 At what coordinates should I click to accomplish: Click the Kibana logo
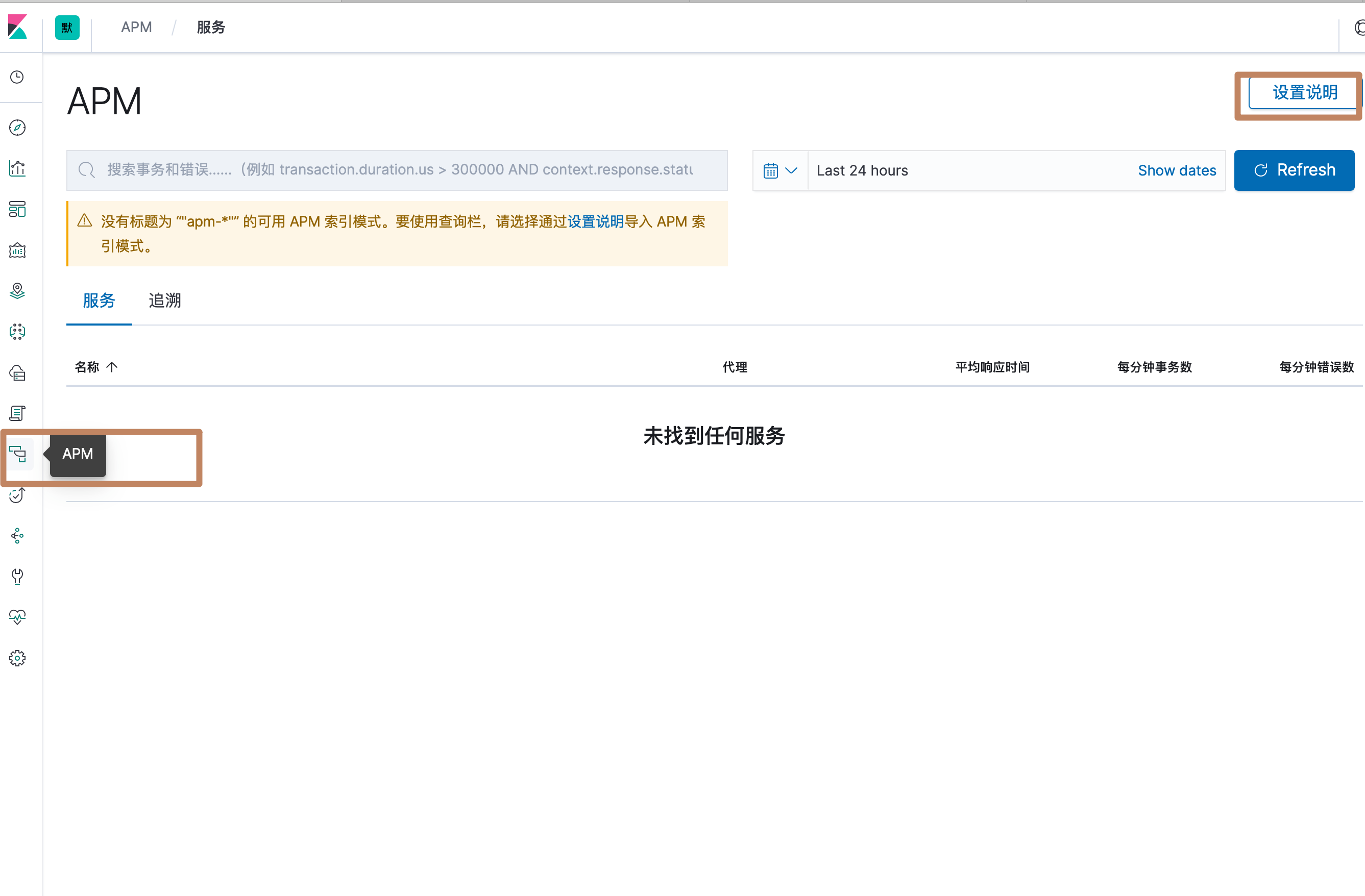(18, 27)
